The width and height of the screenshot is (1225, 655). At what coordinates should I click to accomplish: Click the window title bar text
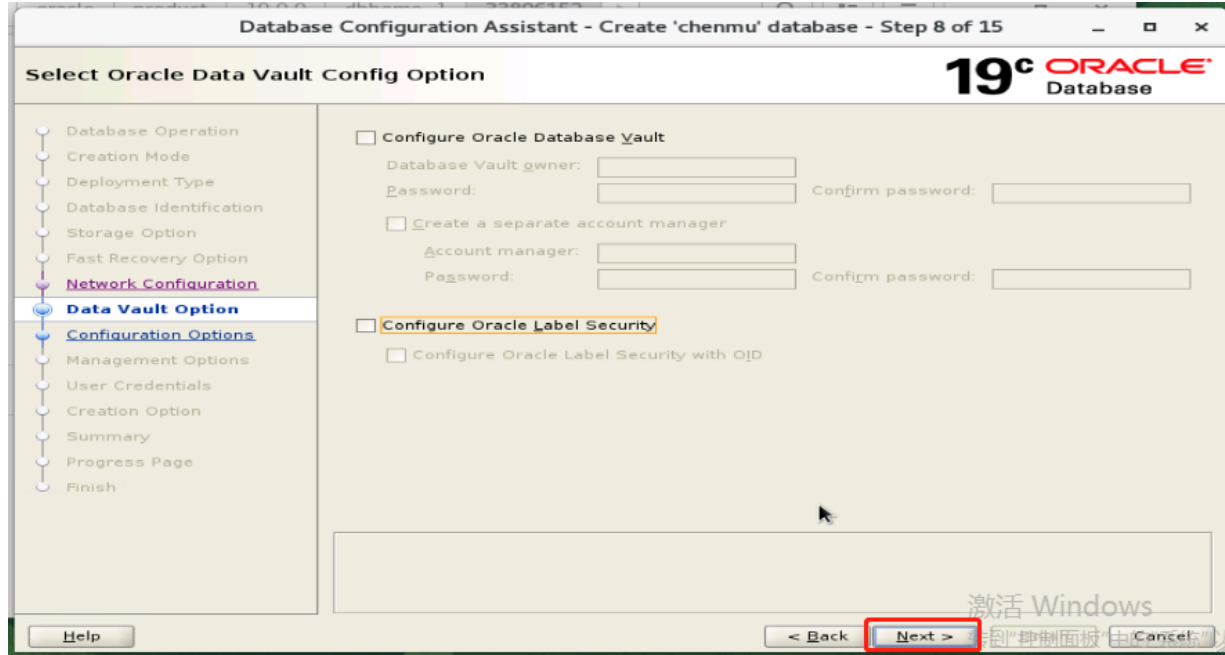[621, 26]
